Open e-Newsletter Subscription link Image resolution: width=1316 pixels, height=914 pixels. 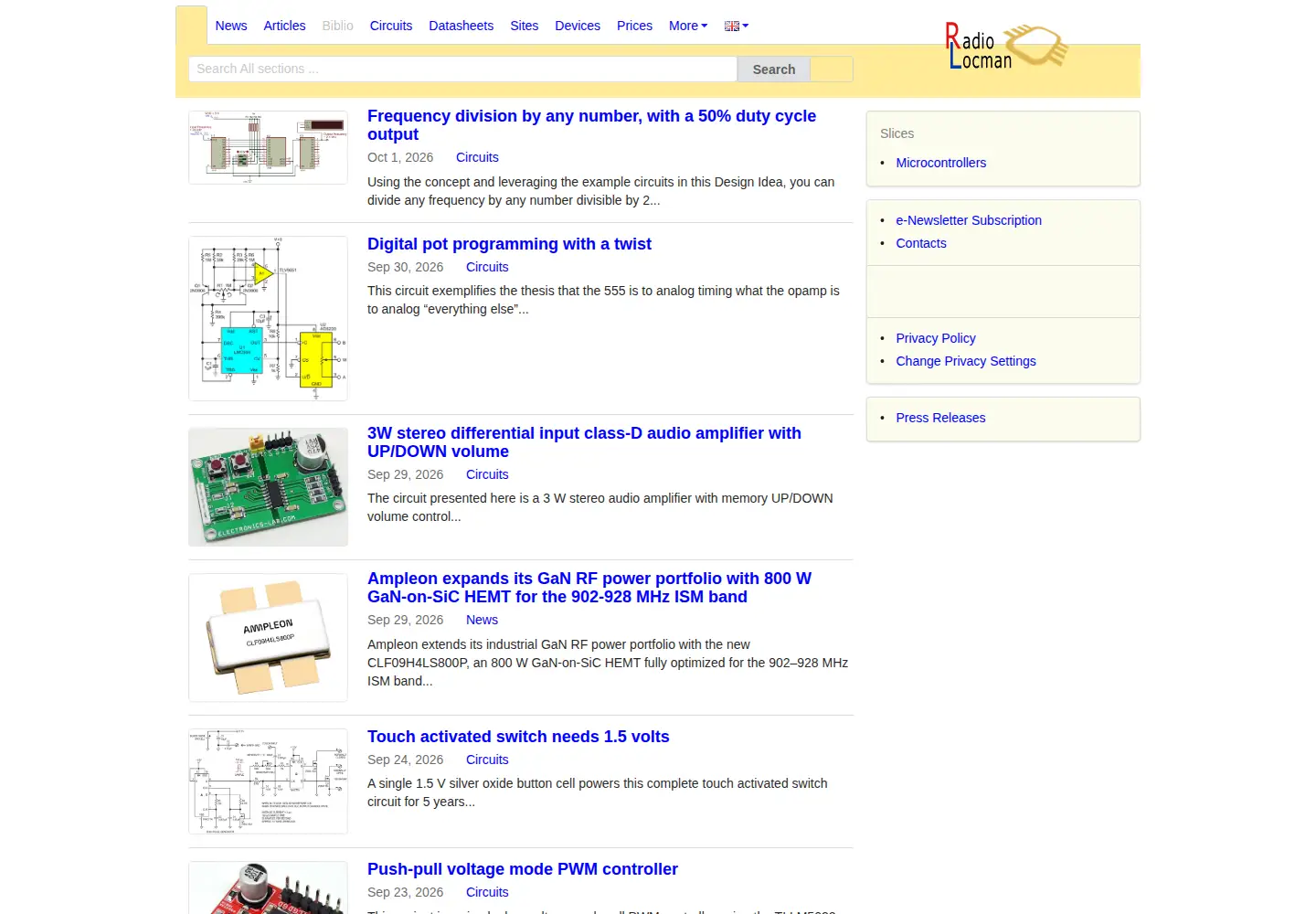[969, 220]
